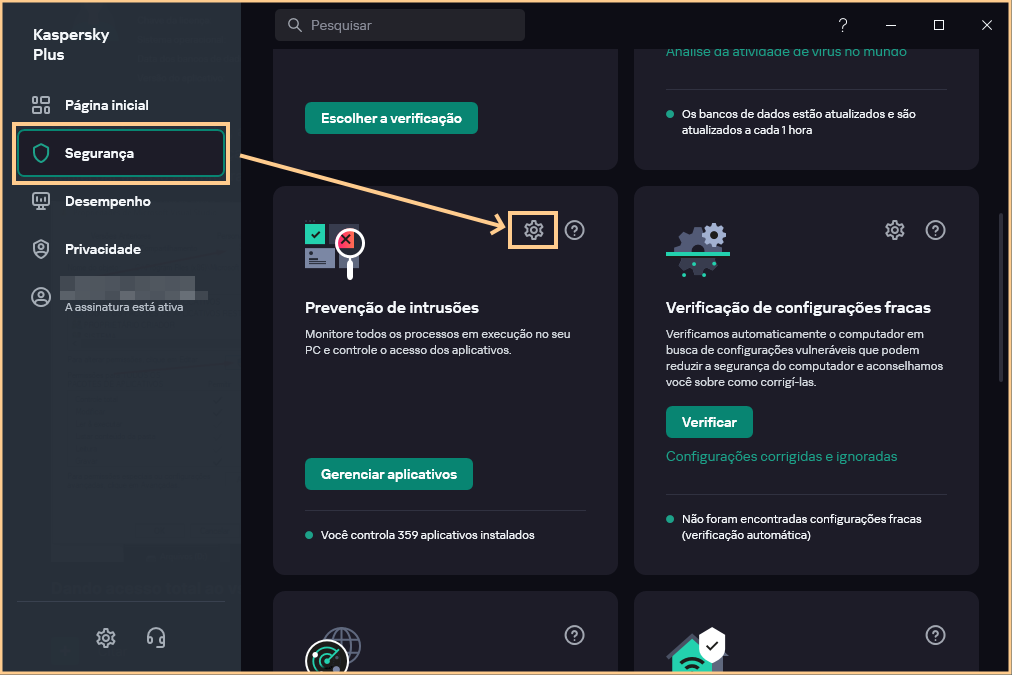The height and width of the screenshot is (675, 1012).
Task: Open support headset icon in sidebar
Action: [156, 638]
